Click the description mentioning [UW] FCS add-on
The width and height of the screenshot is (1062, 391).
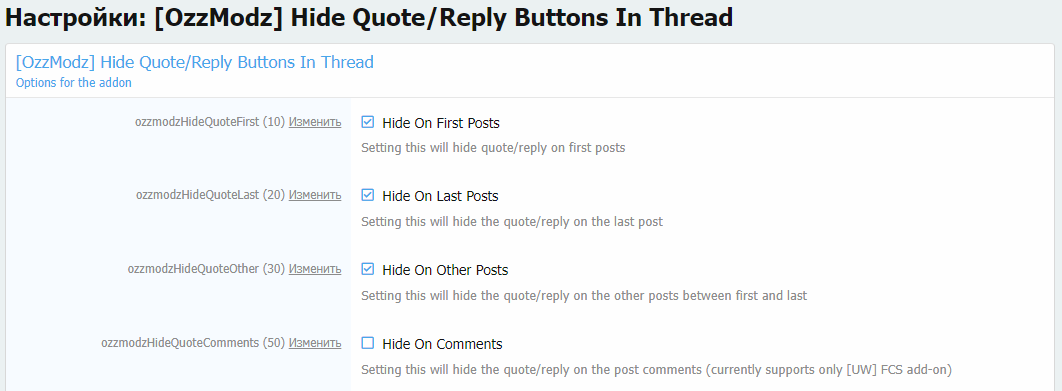coord(656,370)
